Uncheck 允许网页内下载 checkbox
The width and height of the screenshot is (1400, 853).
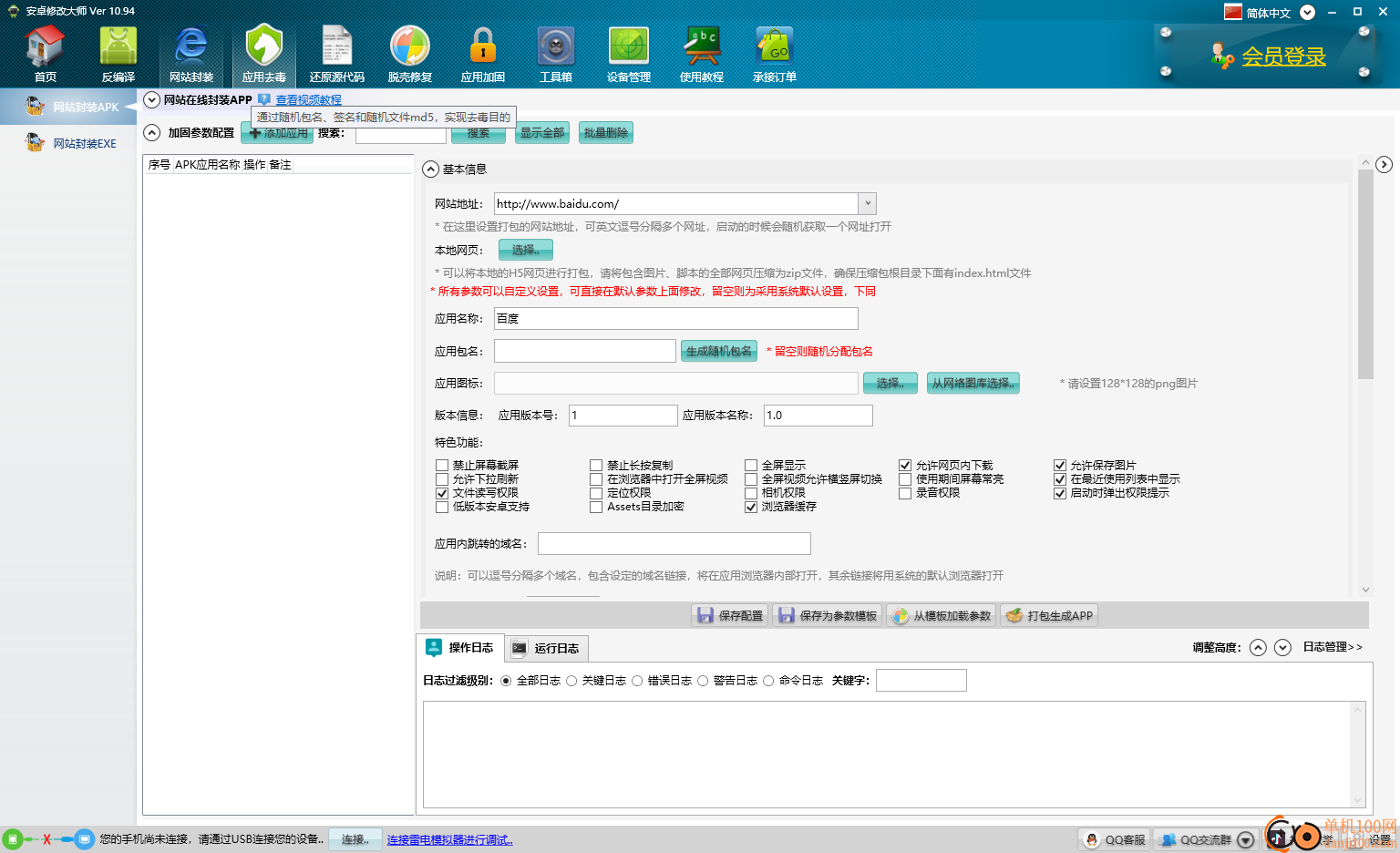[905, 465]
